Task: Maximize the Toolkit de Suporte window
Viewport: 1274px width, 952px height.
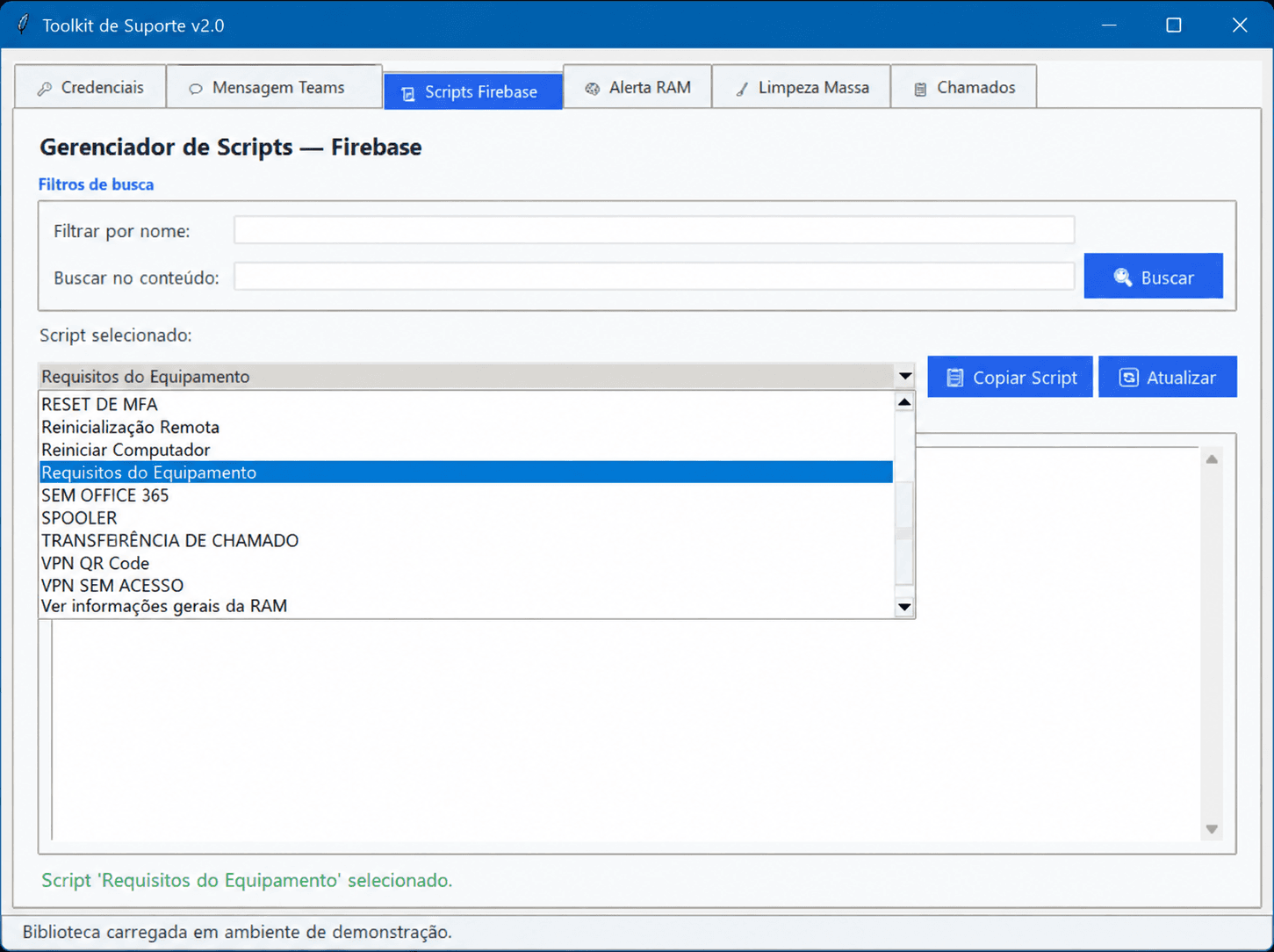Action: tap(1174, 25)
